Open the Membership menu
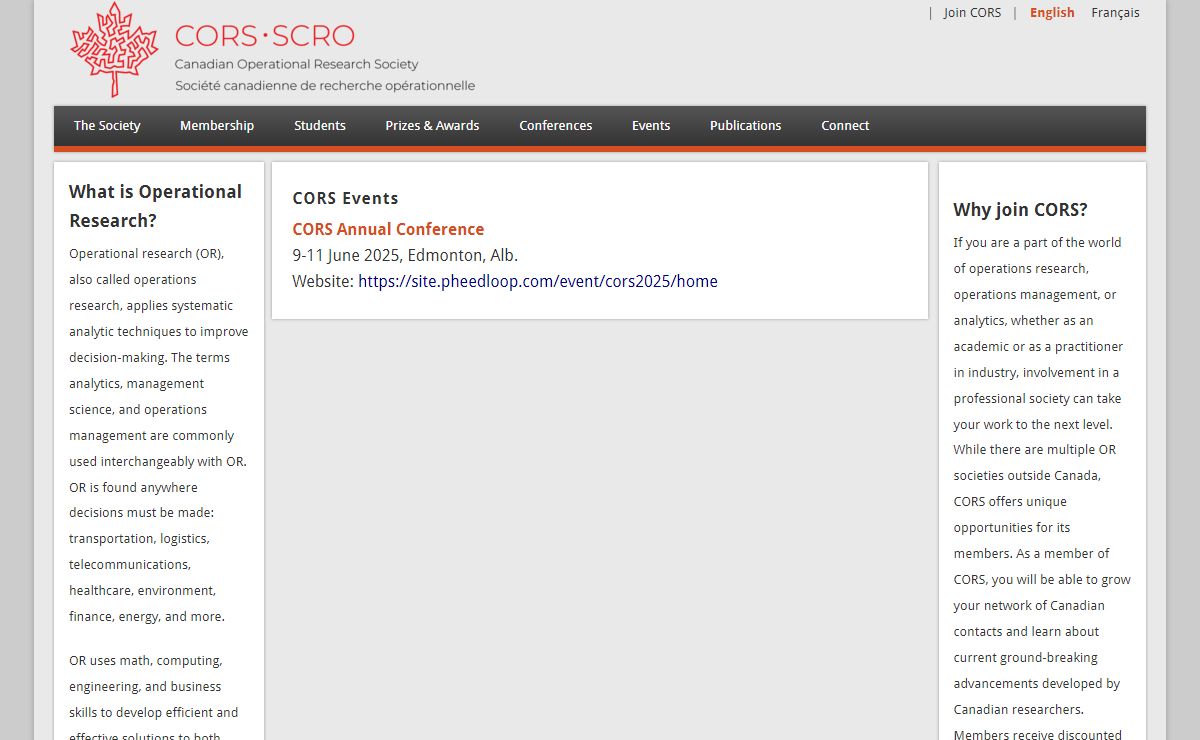Image resolution: width=1200 pixels, height=740 pixels. pyautogui.click(x=217, y=126)
